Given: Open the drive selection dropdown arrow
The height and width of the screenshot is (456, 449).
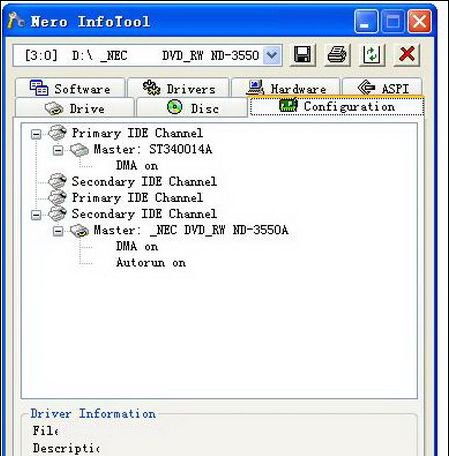Looking at the screenshot, I should 272,55.
